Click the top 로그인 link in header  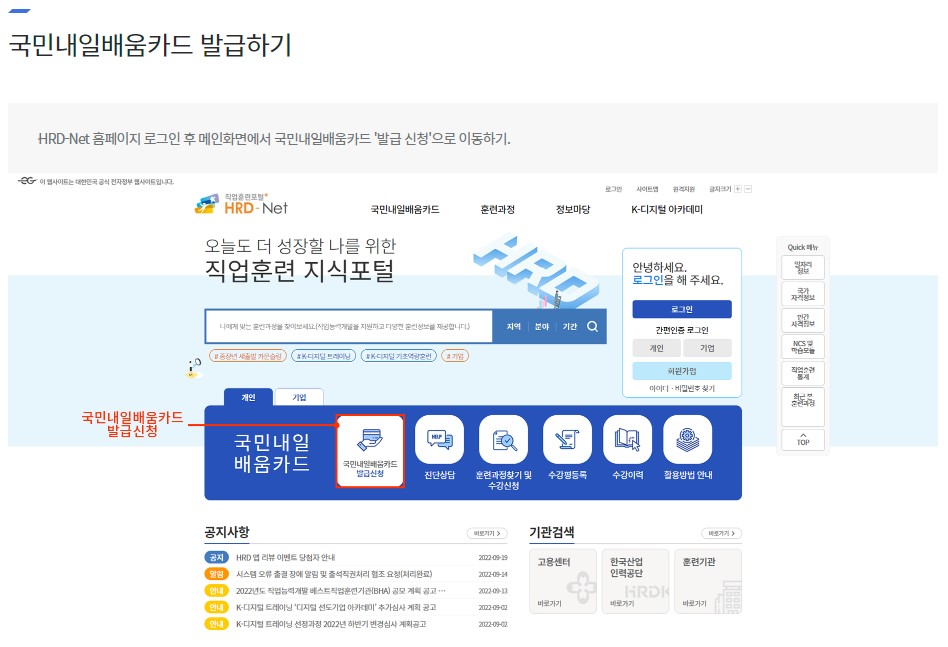coord(613,189)
